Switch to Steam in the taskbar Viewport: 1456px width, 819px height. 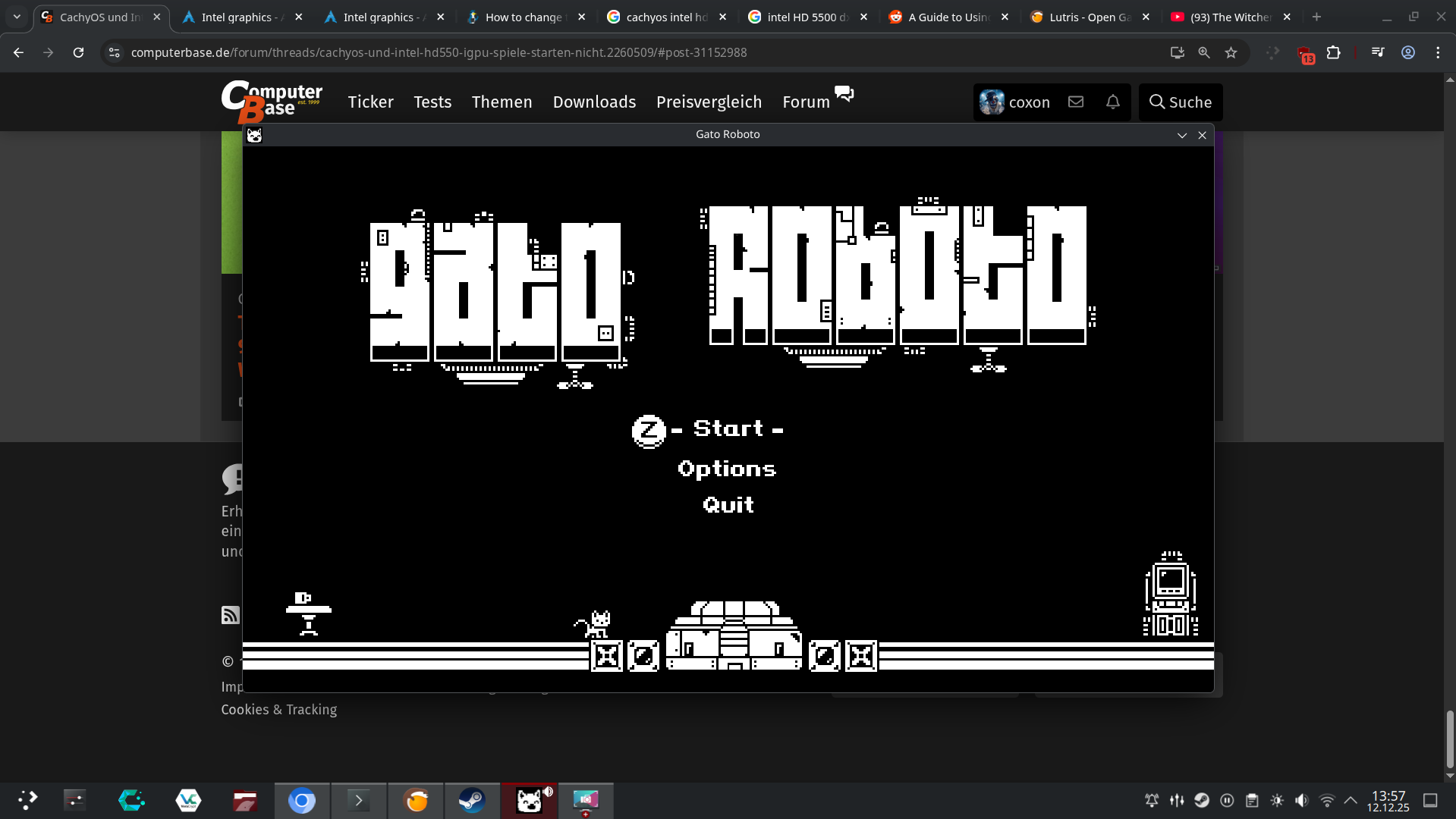(472, 800)
